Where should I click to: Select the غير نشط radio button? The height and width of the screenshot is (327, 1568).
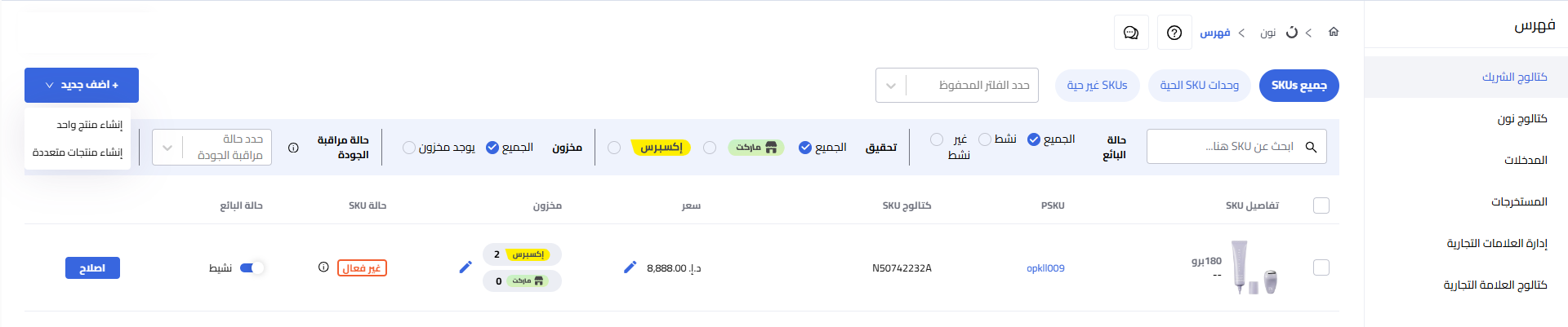pos(937,139)
